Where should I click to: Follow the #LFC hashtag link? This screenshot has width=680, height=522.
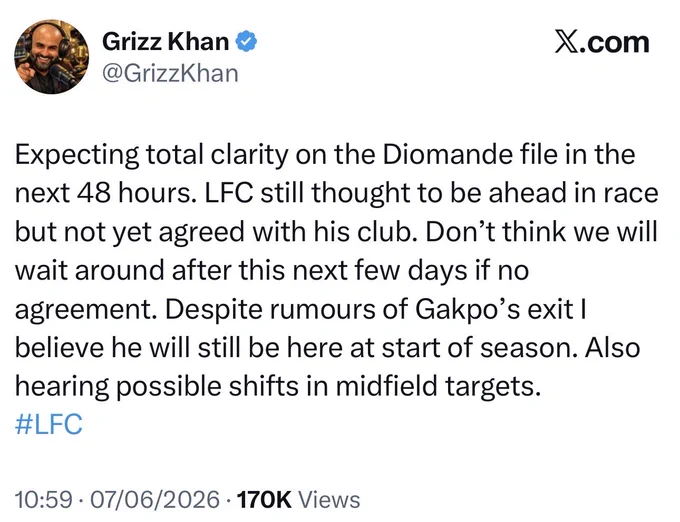[49, 424]
